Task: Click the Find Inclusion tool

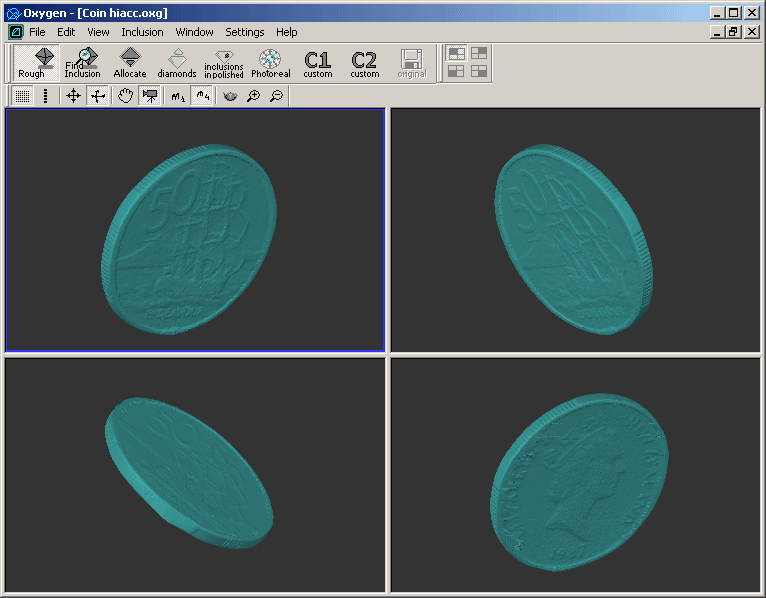Action: [x=83, y=63]
